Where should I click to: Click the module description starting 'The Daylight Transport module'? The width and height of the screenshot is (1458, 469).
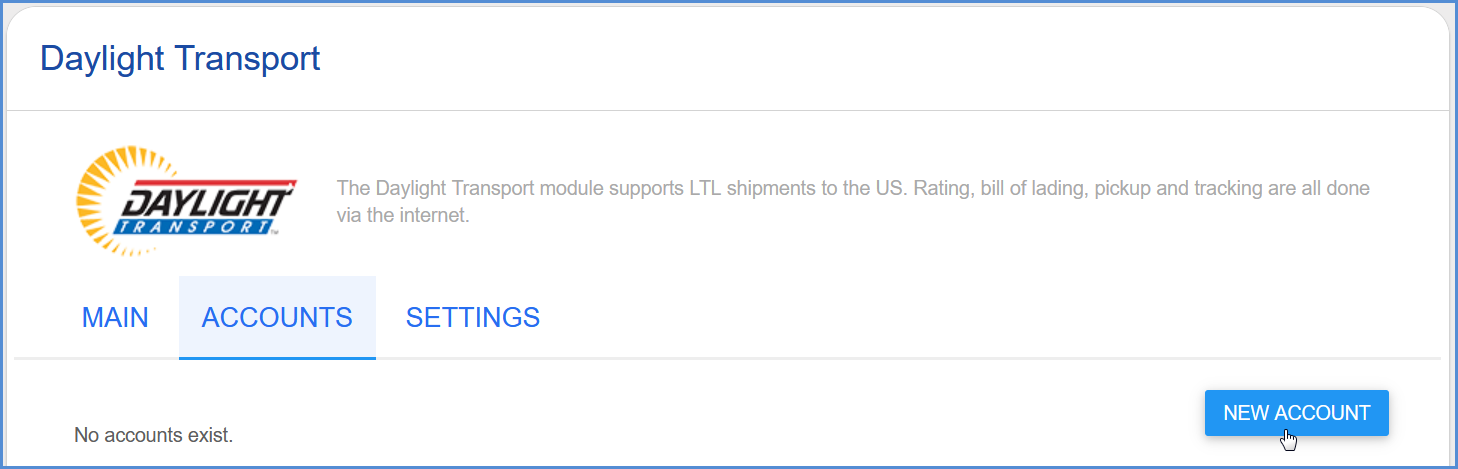(x=853, y=201)
